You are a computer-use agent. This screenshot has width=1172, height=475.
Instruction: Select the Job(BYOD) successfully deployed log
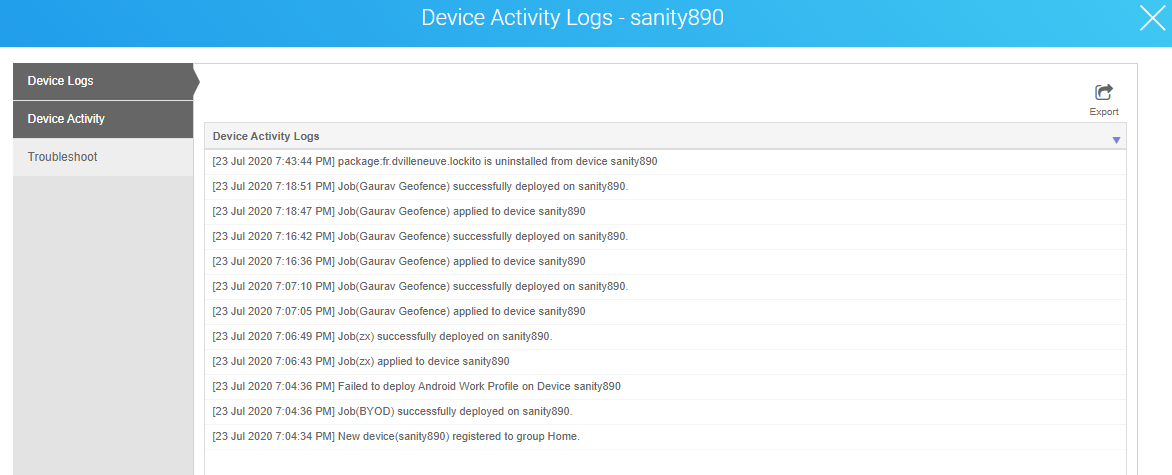665,411
